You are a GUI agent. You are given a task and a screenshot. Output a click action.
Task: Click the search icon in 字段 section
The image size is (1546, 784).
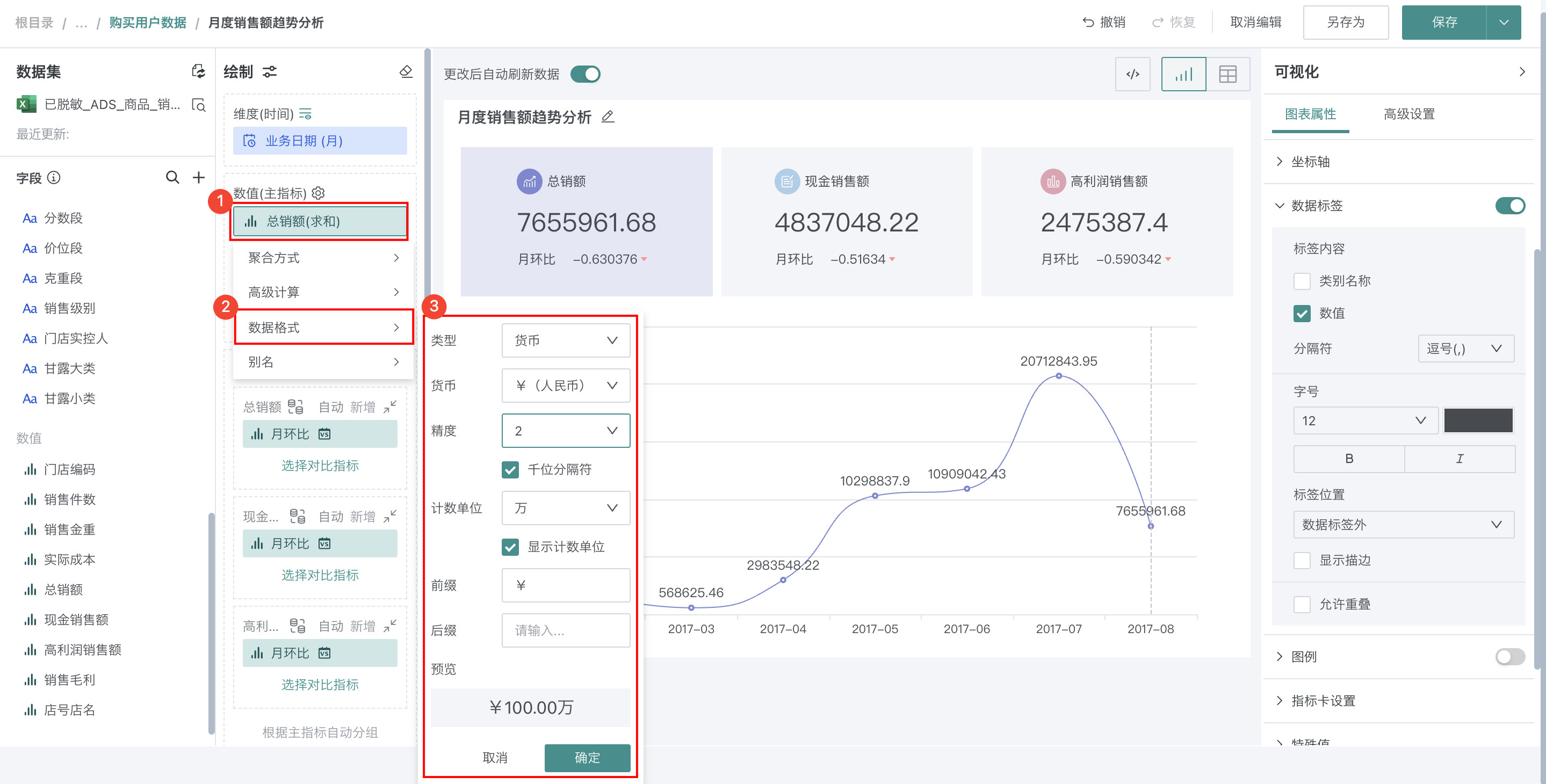click(172, 178)
